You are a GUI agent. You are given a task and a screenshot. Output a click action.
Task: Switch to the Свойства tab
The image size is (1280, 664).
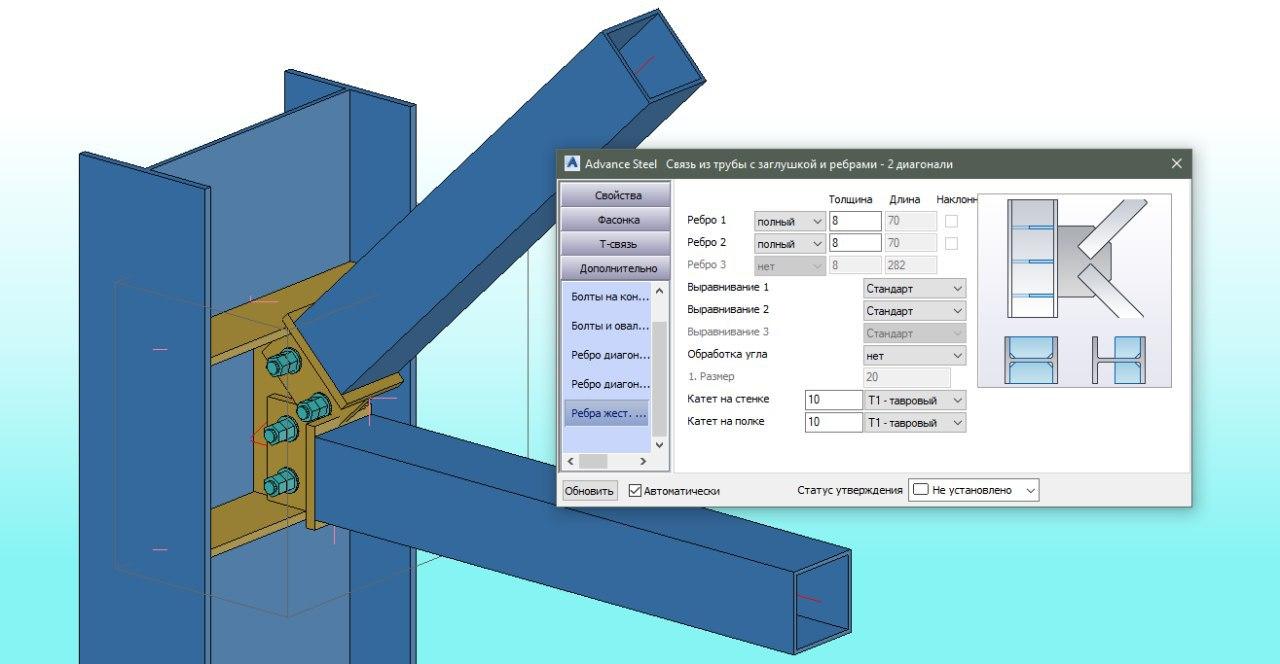tap(617, 195)
